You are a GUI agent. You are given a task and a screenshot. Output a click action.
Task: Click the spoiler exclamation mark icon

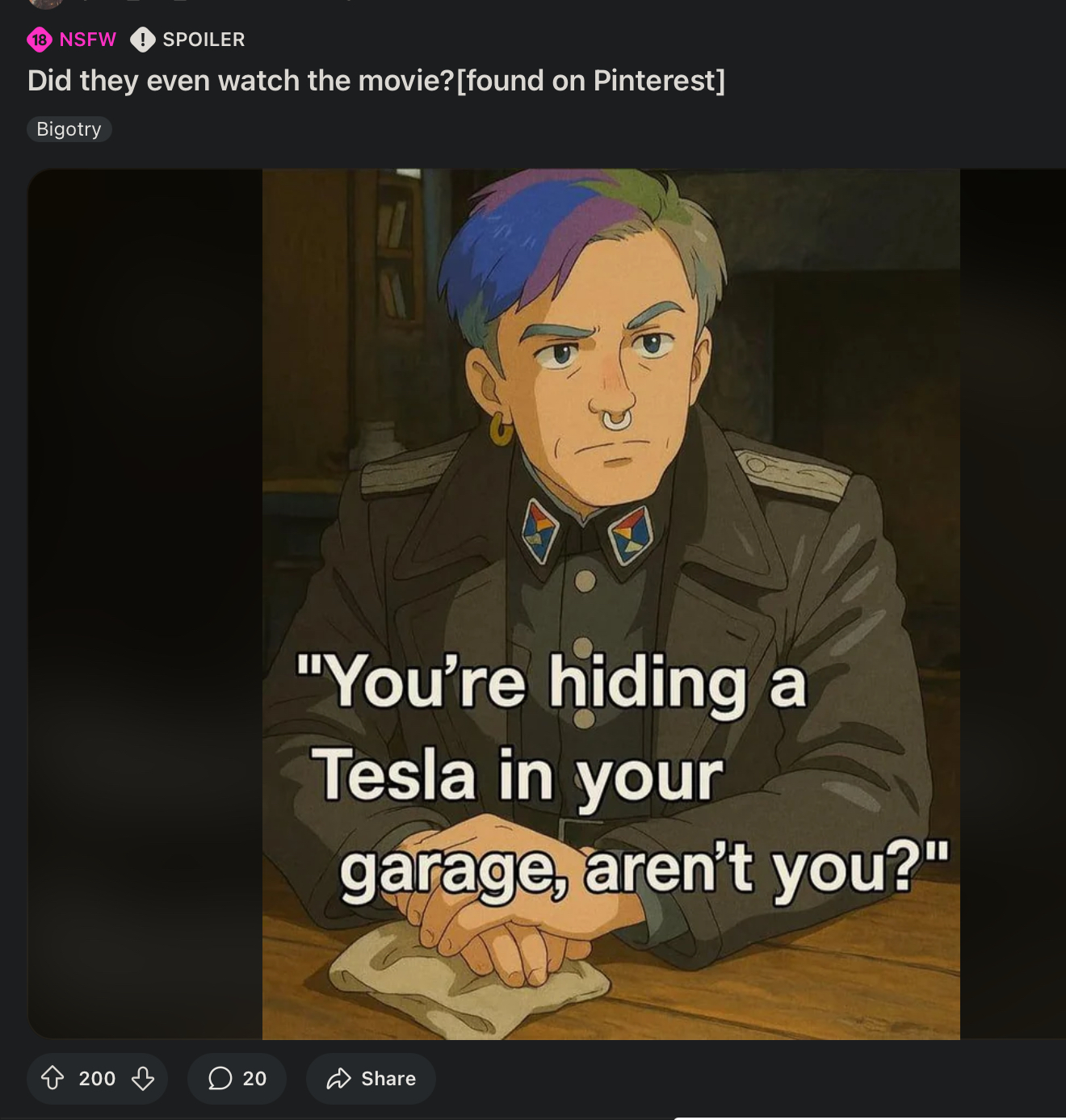coord(143,40)
